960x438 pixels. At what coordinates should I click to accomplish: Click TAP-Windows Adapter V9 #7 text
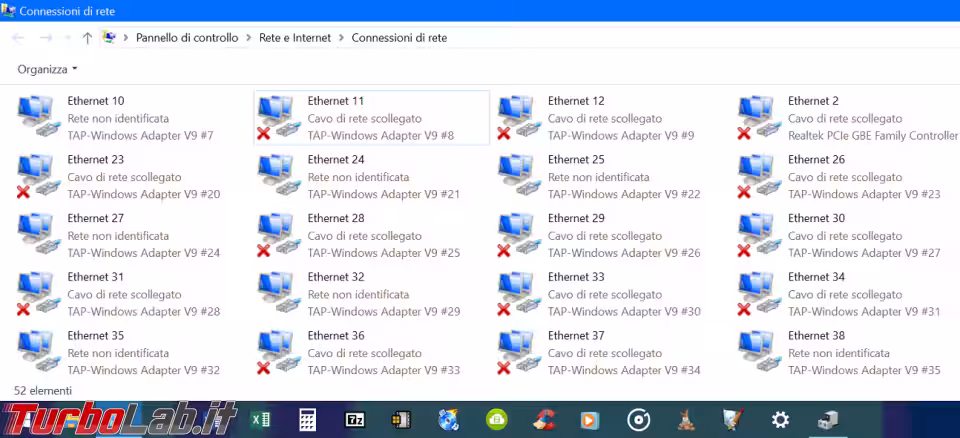coord(140,135)
